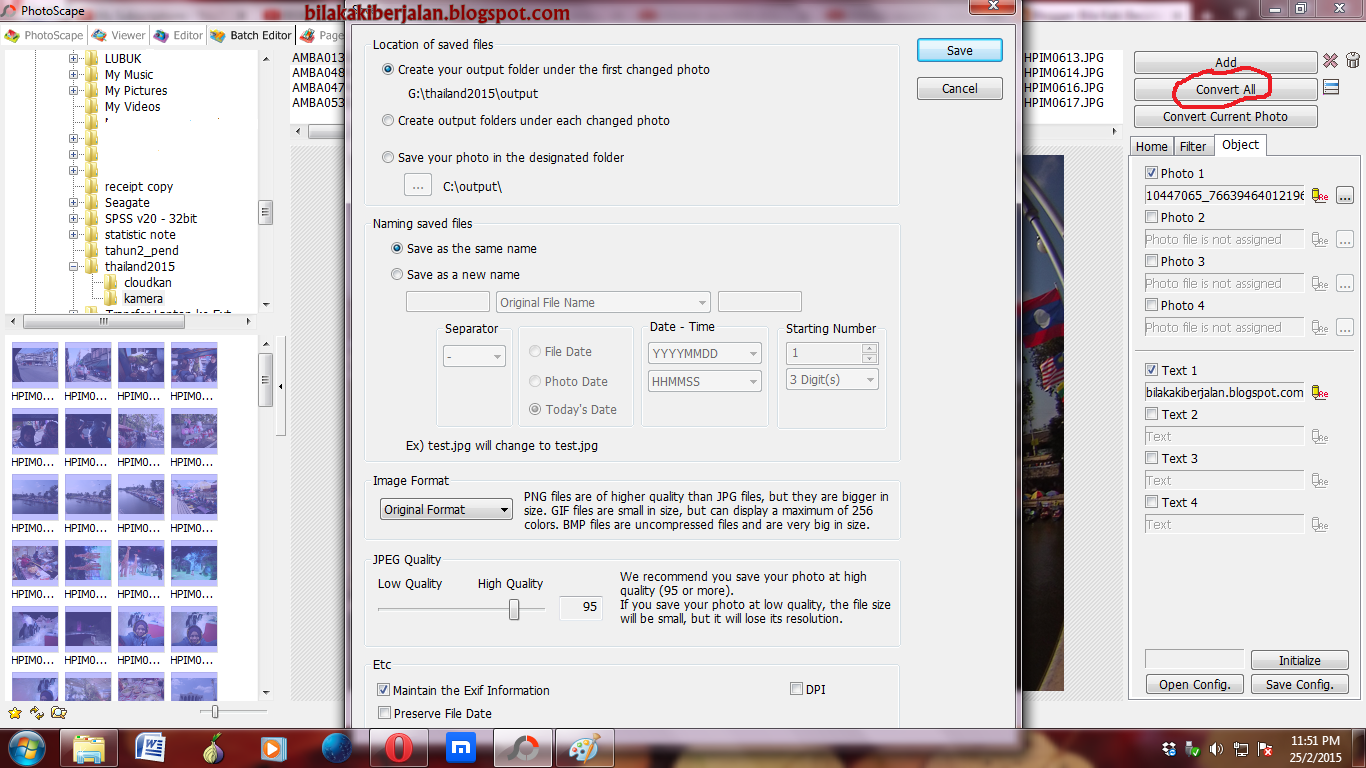The height and width of the screenshot is (768, 1366).
Task: Click the Text 1 watermark text field
Action: (x=1225, y=393)
